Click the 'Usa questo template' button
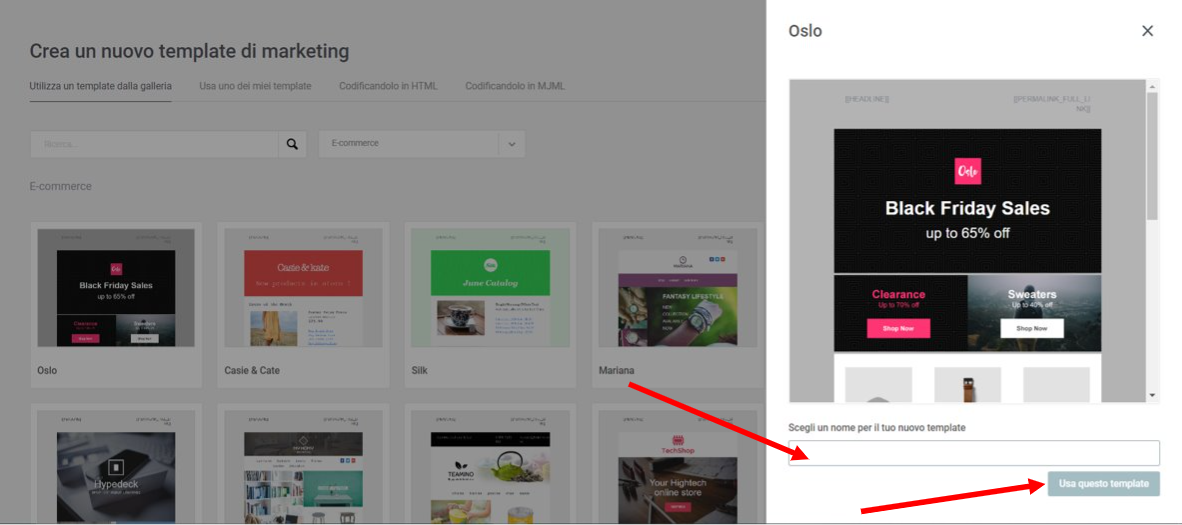The height and width of the screenshot is (525, 1182). 1103,484
